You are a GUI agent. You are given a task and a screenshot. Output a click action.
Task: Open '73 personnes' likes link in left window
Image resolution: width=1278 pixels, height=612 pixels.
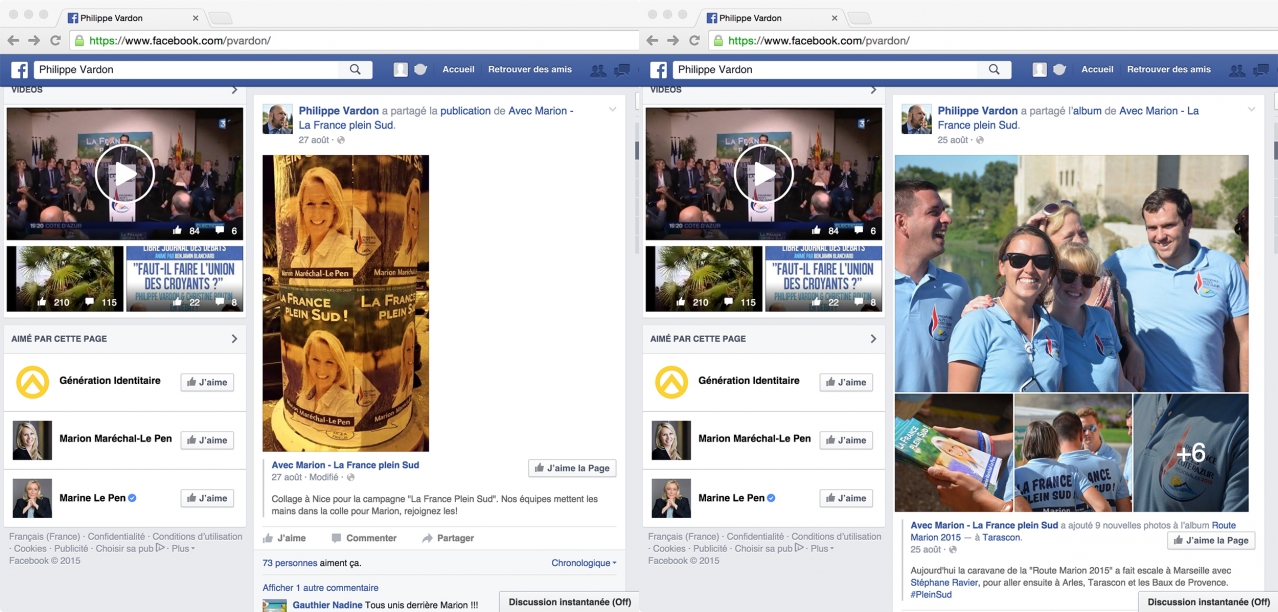click(290, 563)
